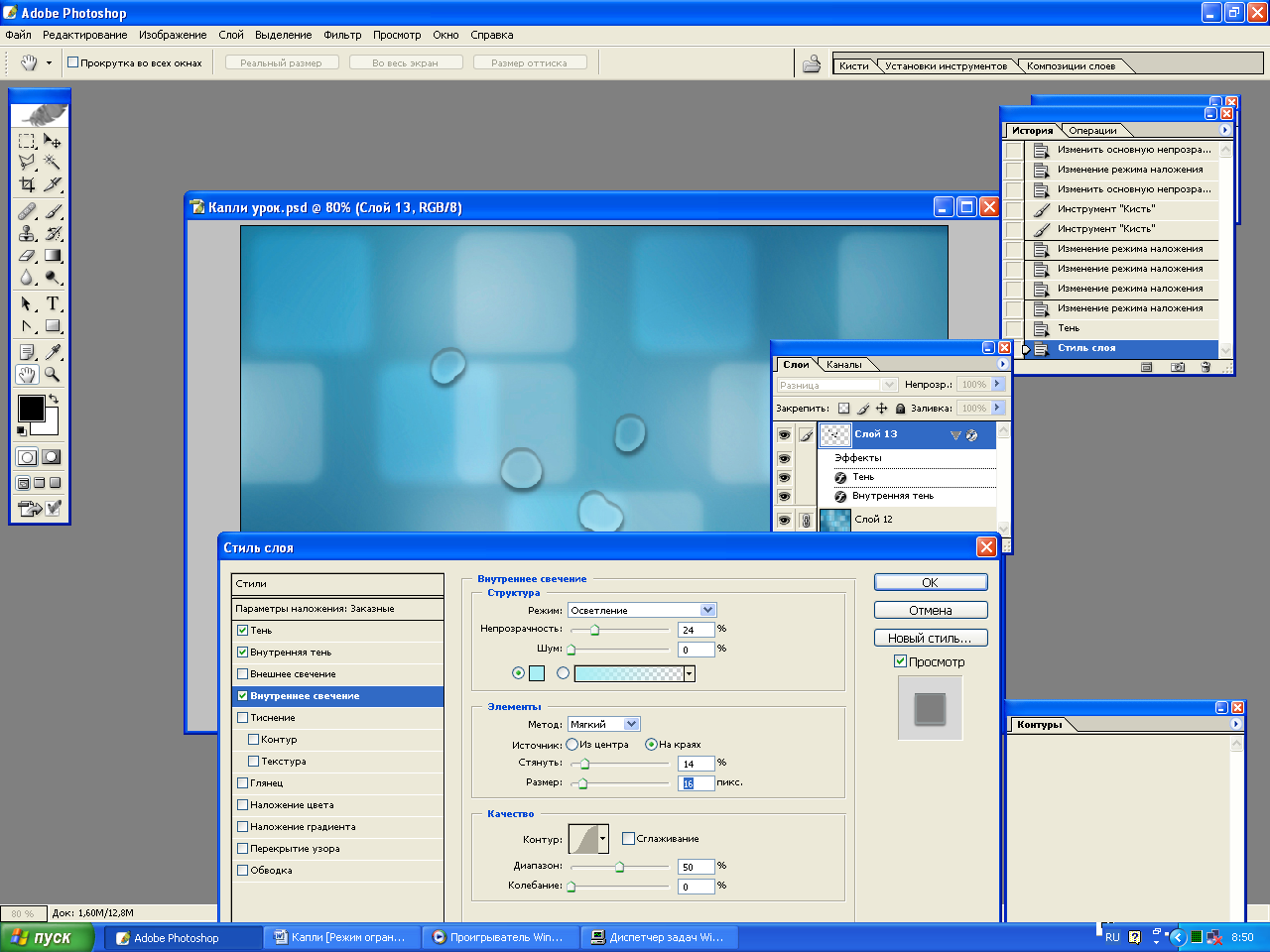Select the Notes tool
The width and height of the screenshot is (1270, 952).
tap(27, 352)
